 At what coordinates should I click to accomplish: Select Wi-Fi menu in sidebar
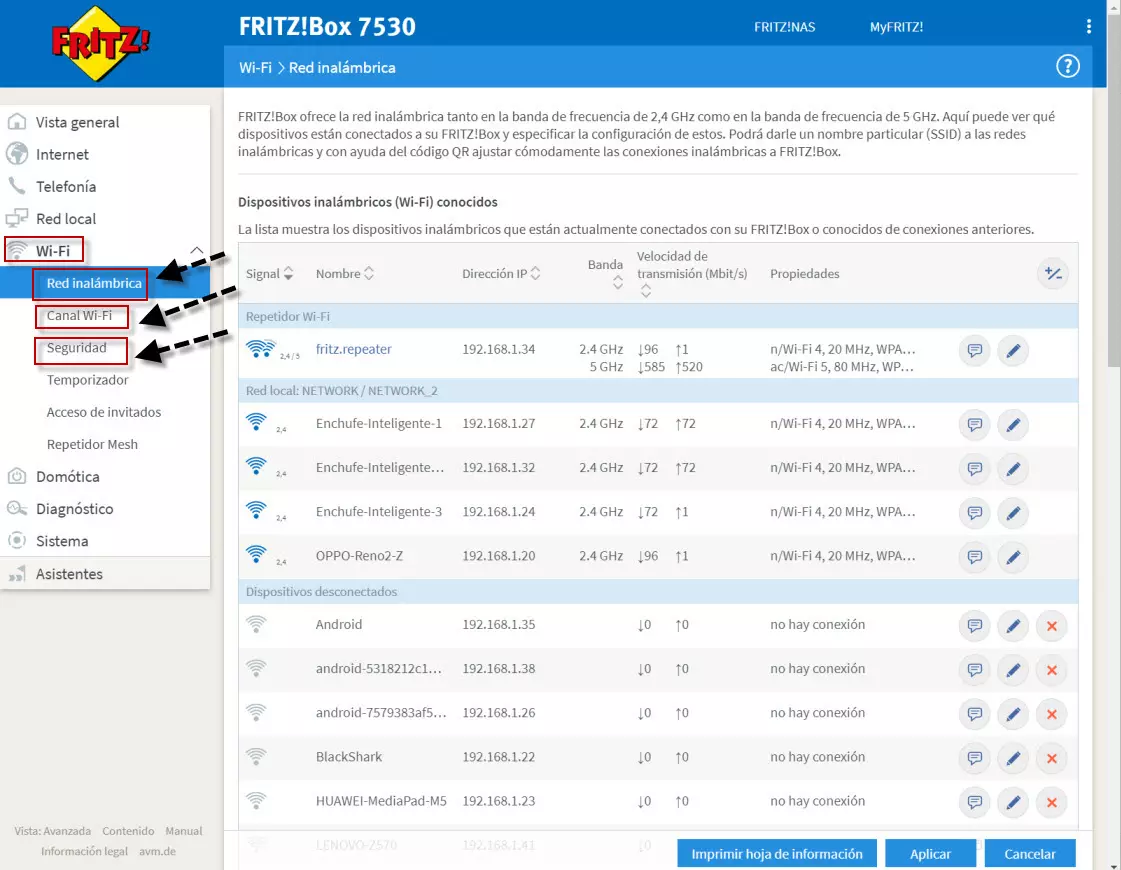[53, 251]
